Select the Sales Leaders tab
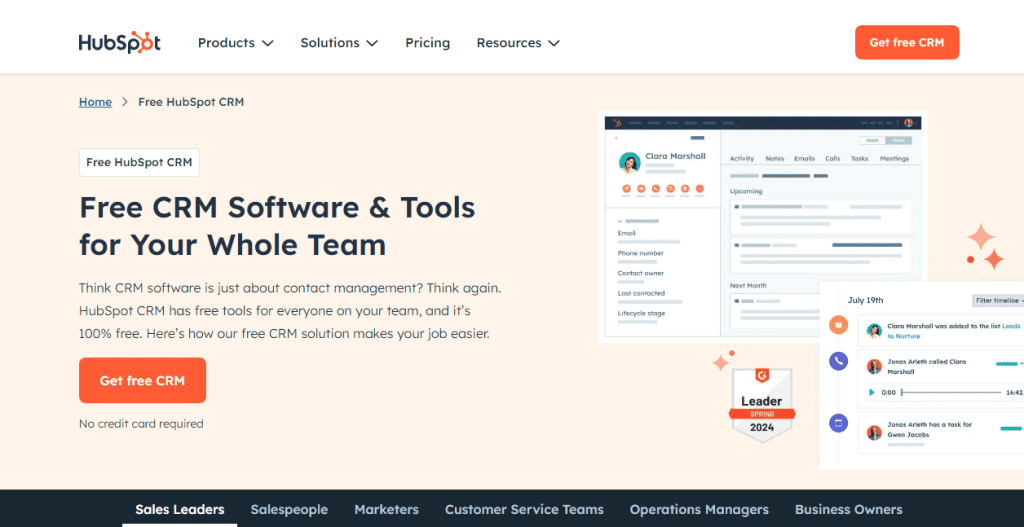 (x=180, y=509)
